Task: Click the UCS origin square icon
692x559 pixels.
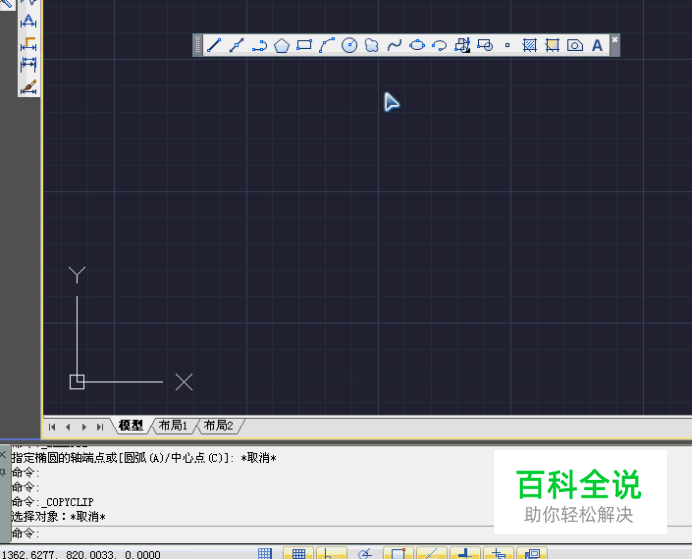Action: (77, 382)
